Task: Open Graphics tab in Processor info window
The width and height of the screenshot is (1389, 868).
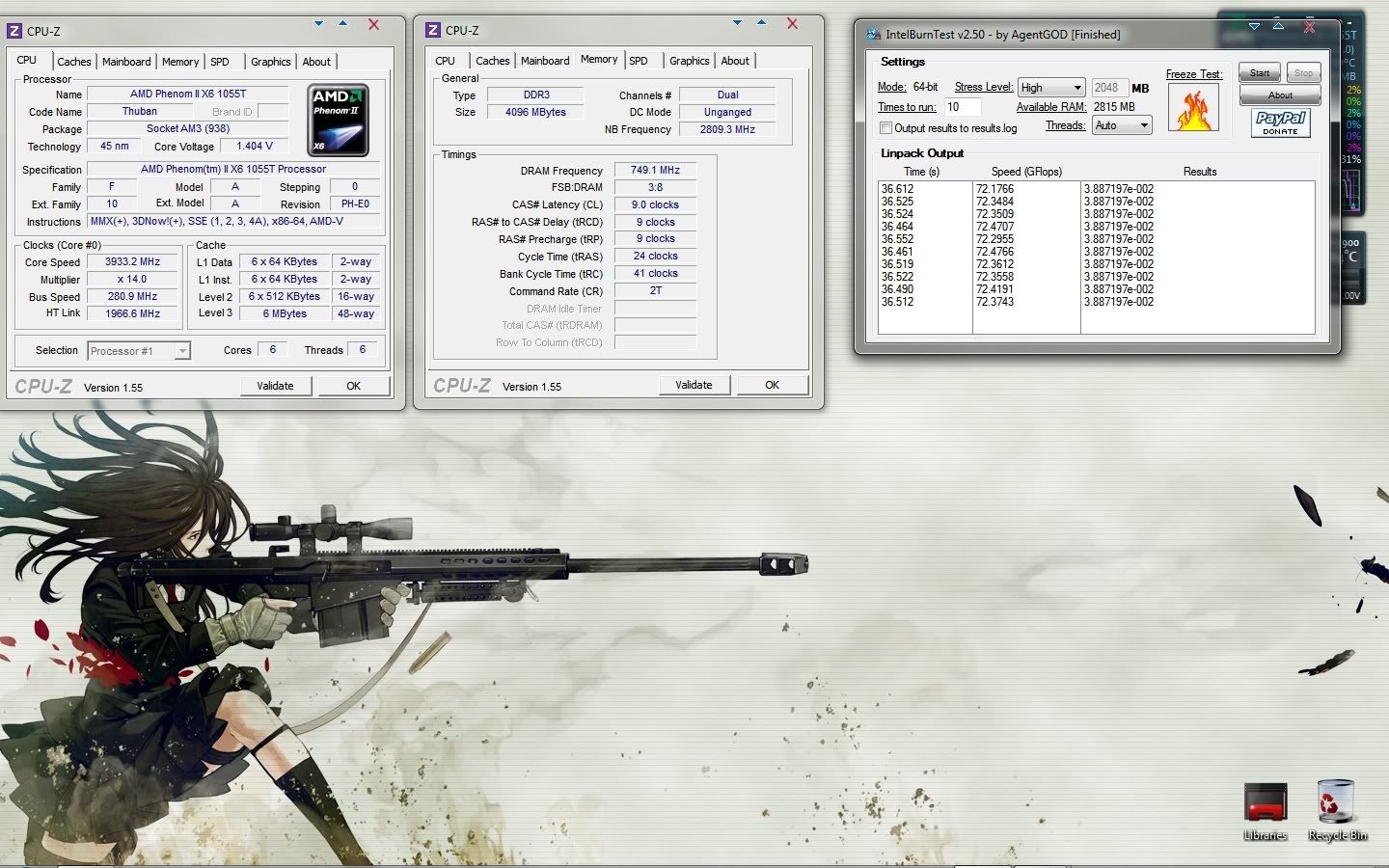Action: coord(270,62)
